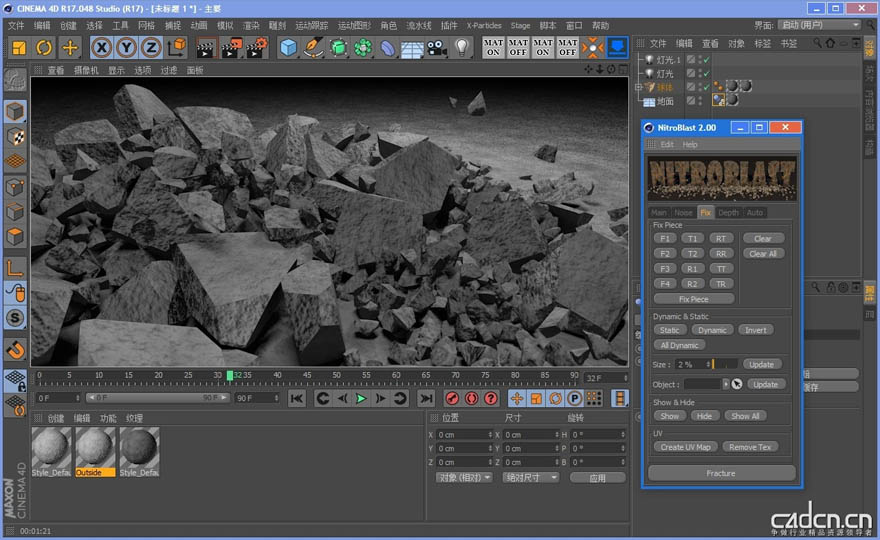880x540 pixels.
Task: Select the Move tool in top toolbar
Action: (70, 48)
